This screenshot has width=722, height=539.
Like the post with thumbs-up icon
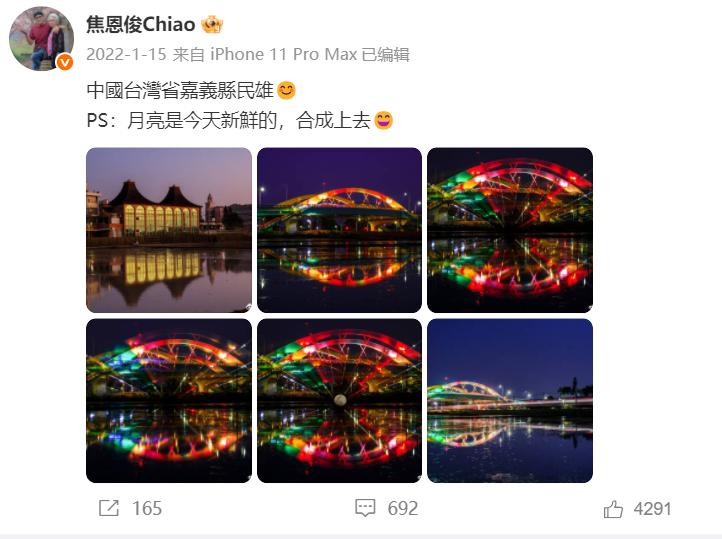point(613,509)
